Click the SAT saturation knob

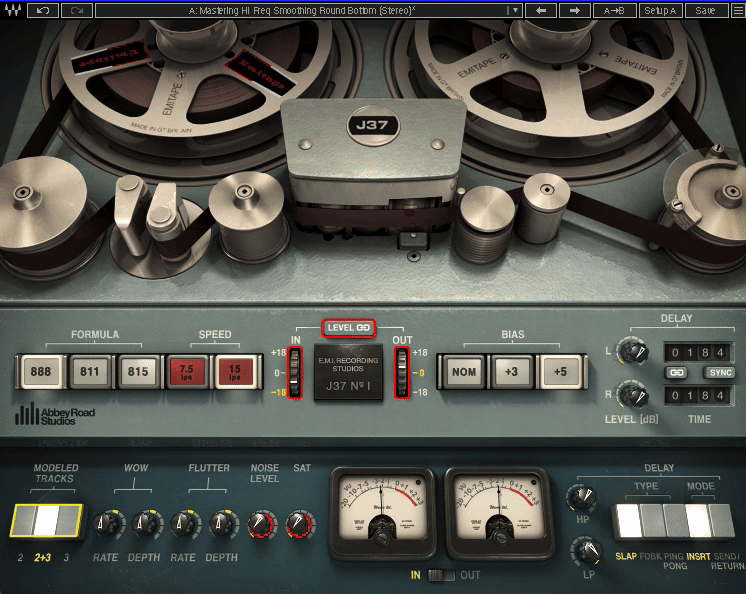click(x=300, y=524)
